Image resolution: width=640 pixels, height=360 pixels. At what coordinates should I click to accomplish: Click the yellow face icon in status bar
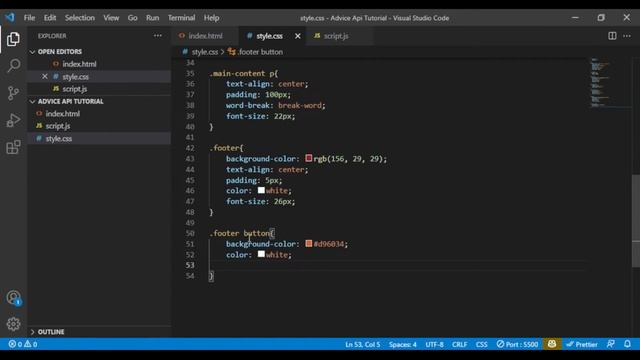[552, 344]
